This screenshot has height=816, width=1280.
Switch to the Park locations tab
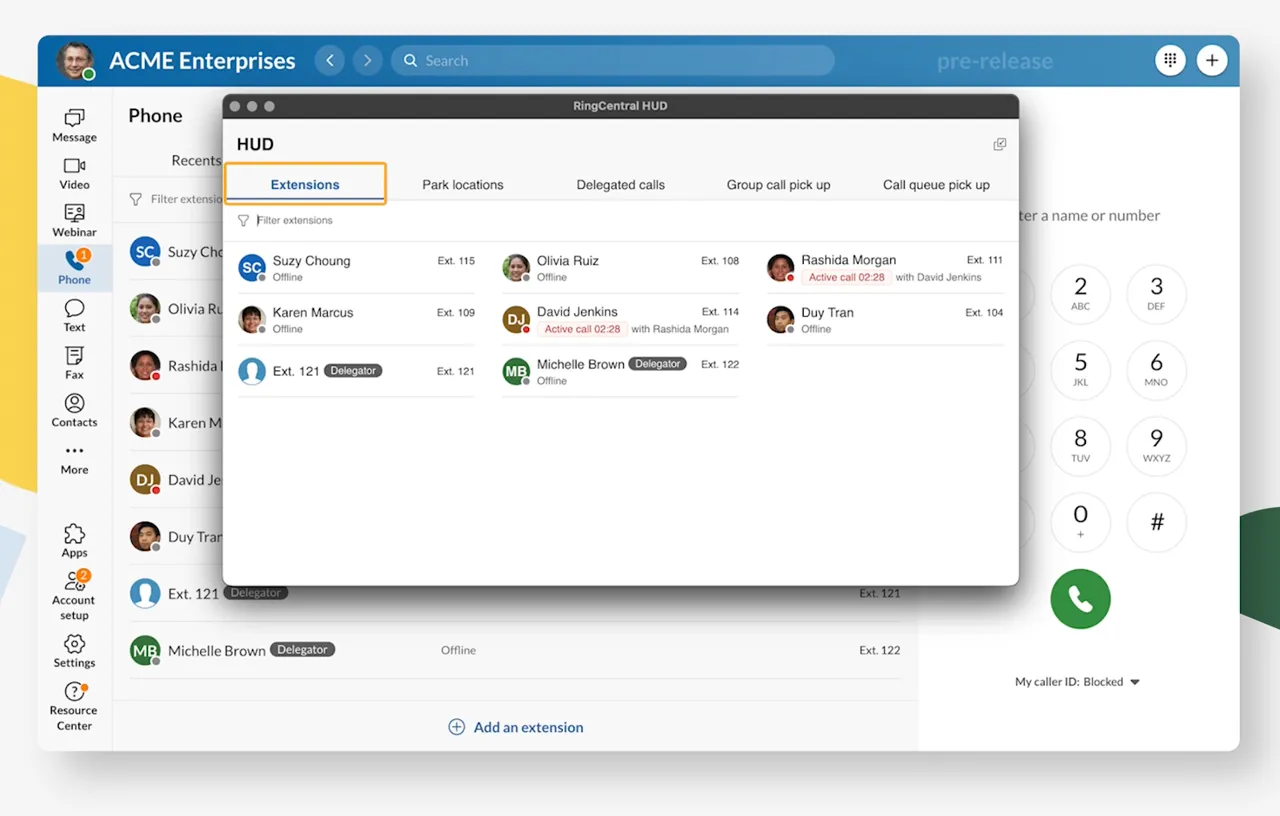coord(462,185)
